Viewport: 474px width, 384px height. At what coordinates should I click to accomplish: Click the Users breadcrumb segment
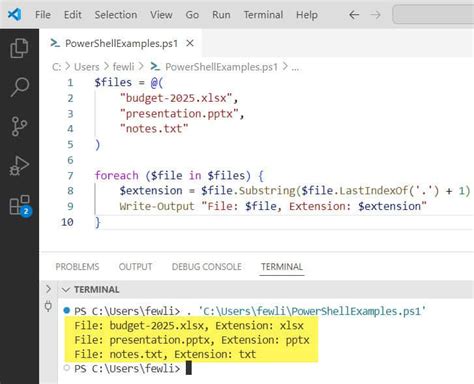click(87, 67)
